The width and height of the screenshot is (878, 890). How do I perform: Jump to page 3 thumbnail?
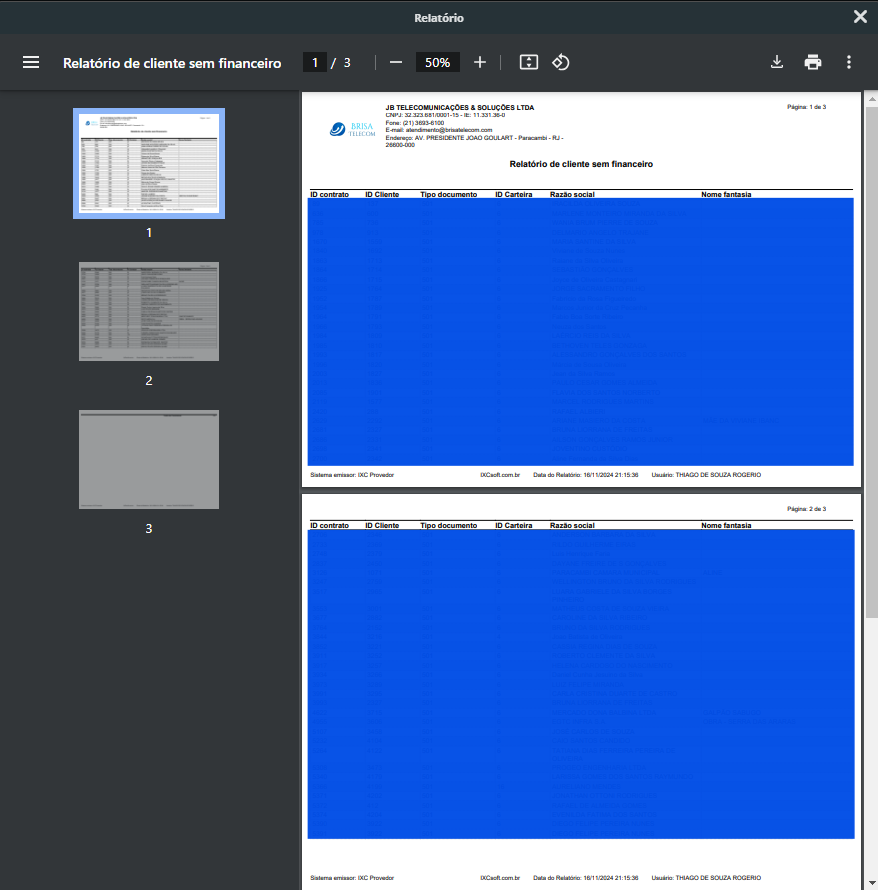(x=149, y=459)
